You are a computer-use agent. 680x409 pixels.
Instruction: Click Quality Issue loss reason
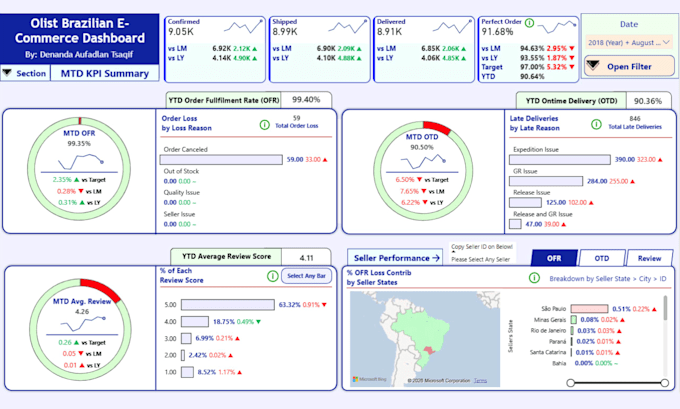point(182,193)
